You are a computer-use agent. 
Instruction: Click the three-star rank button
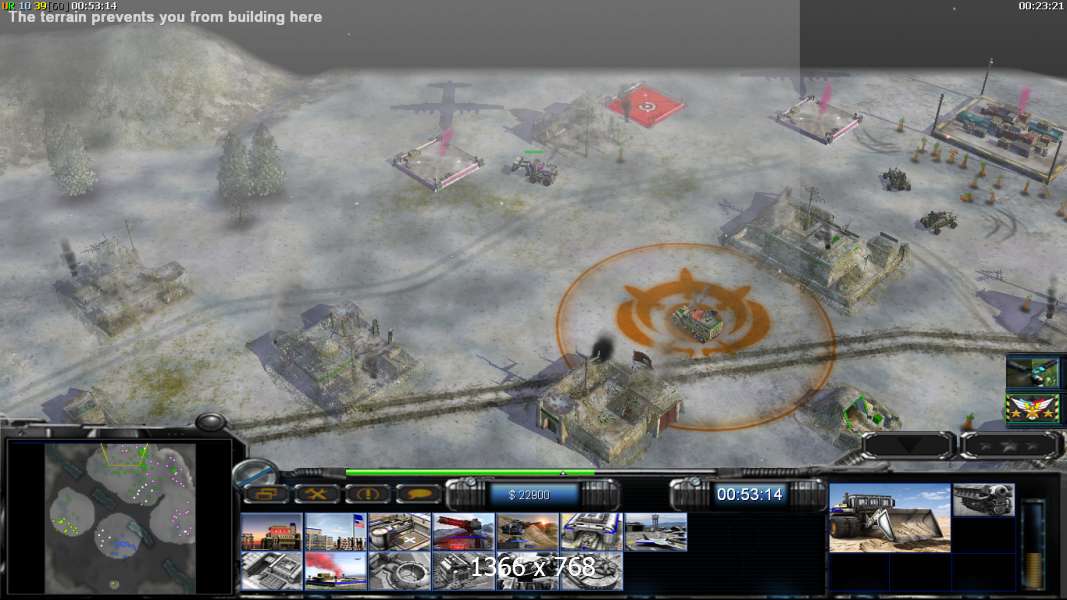[1010, 446]
